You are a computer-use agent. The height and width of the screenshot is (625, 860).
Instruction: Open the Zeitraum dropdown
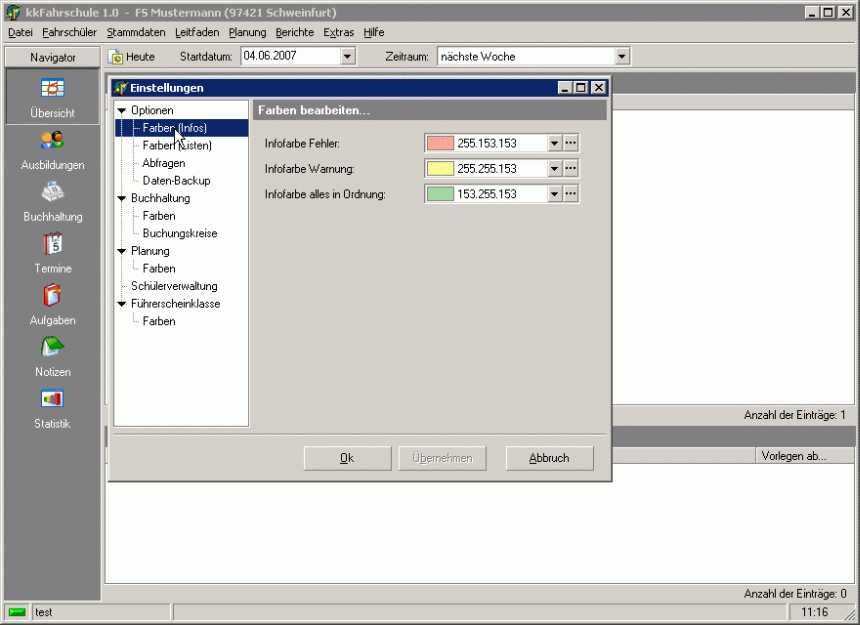tap(622, 57)
